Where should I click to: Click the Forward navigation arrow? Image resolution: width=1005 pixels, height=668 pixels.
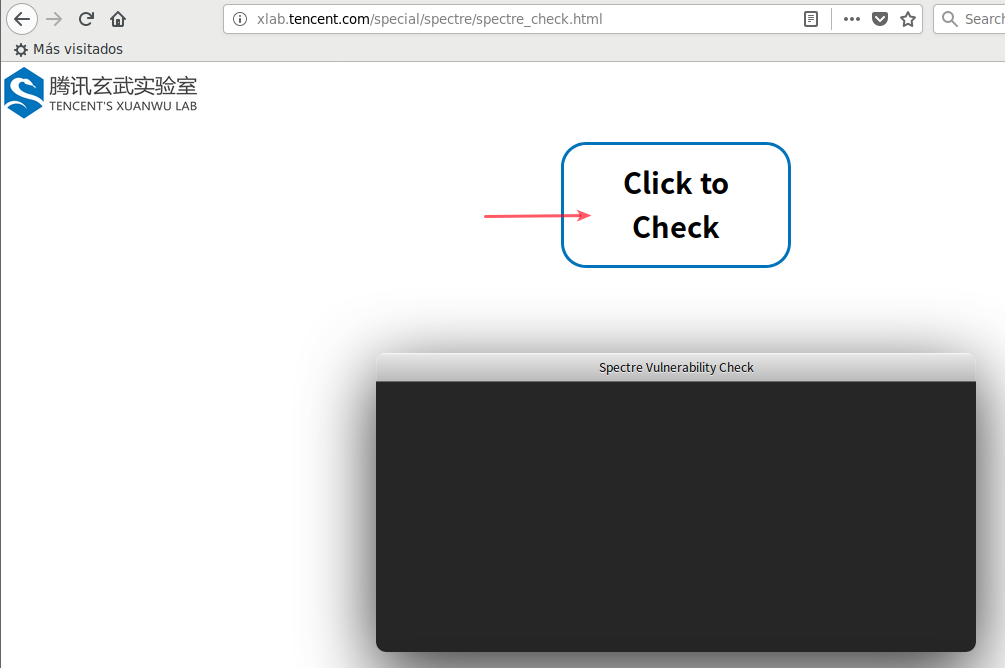tap(54, 19)
